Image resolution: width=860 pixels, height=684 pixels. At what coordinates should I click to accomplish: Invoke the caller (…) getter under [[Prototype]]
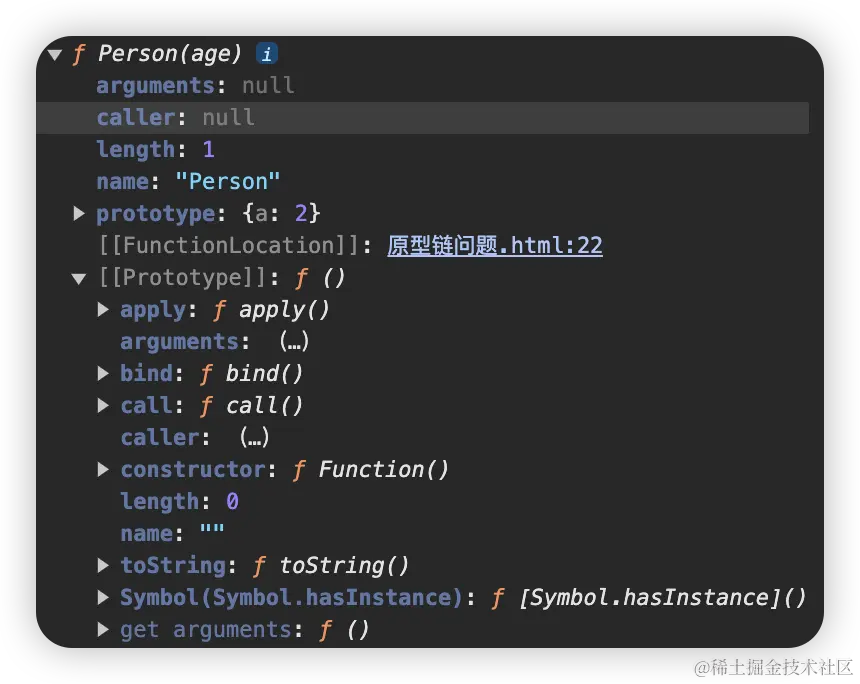pos(254,438)
